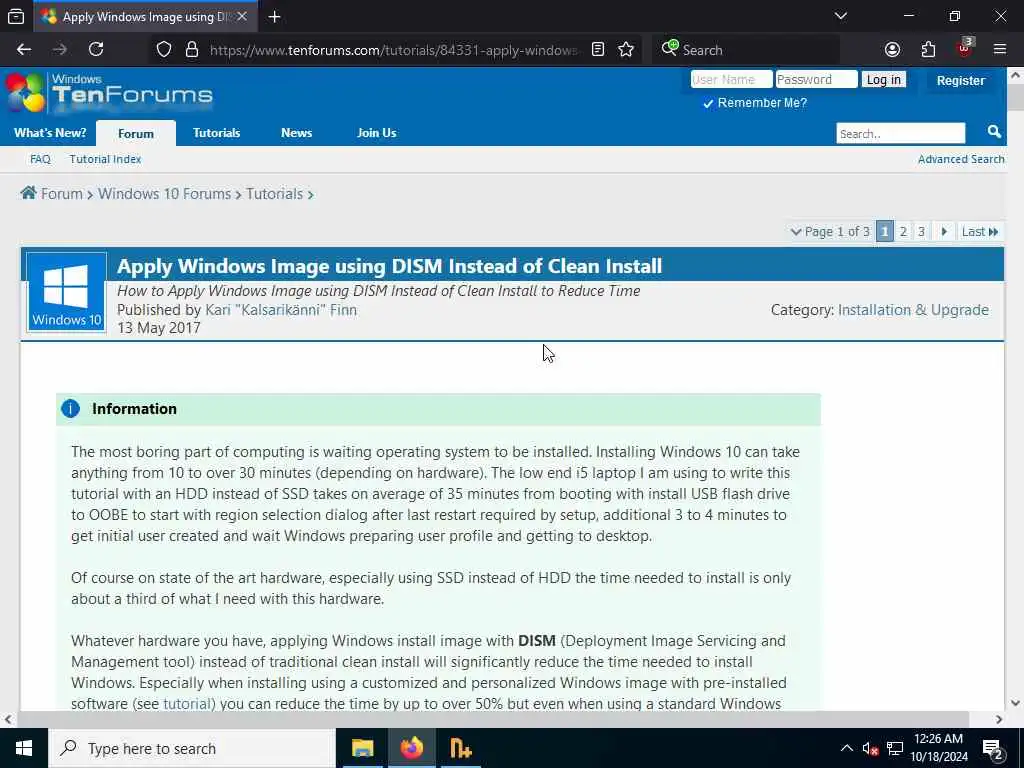
Task: Click the red uBlock extension icon
Action: (965, 48)
